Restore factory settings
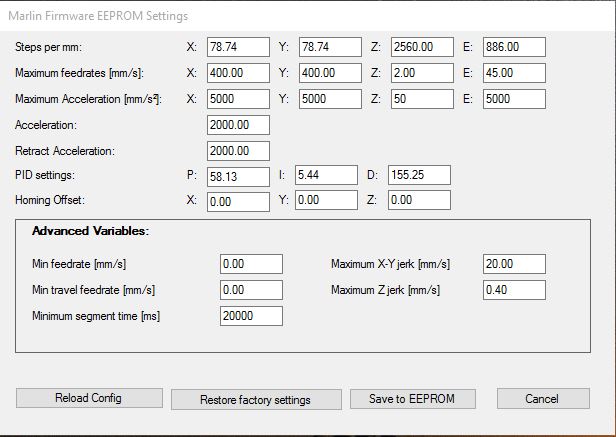This screenshot has height=437, width=616. click(x=256, y=400)
